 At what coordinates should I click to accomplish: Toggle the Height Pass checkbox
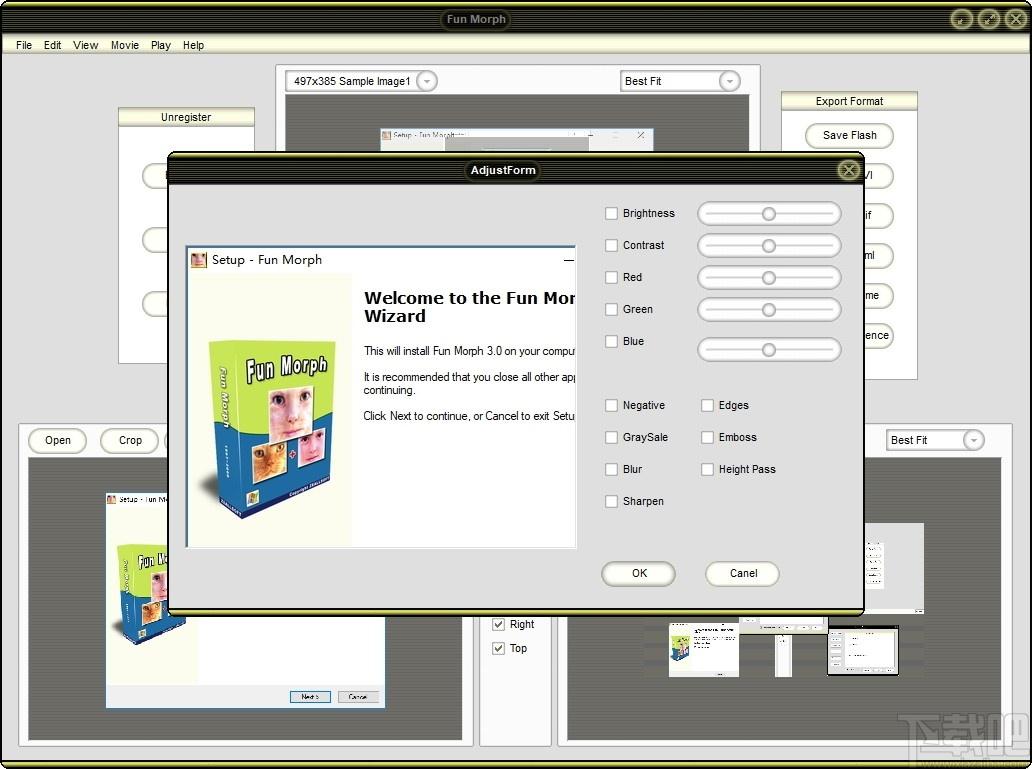(708, 469)
